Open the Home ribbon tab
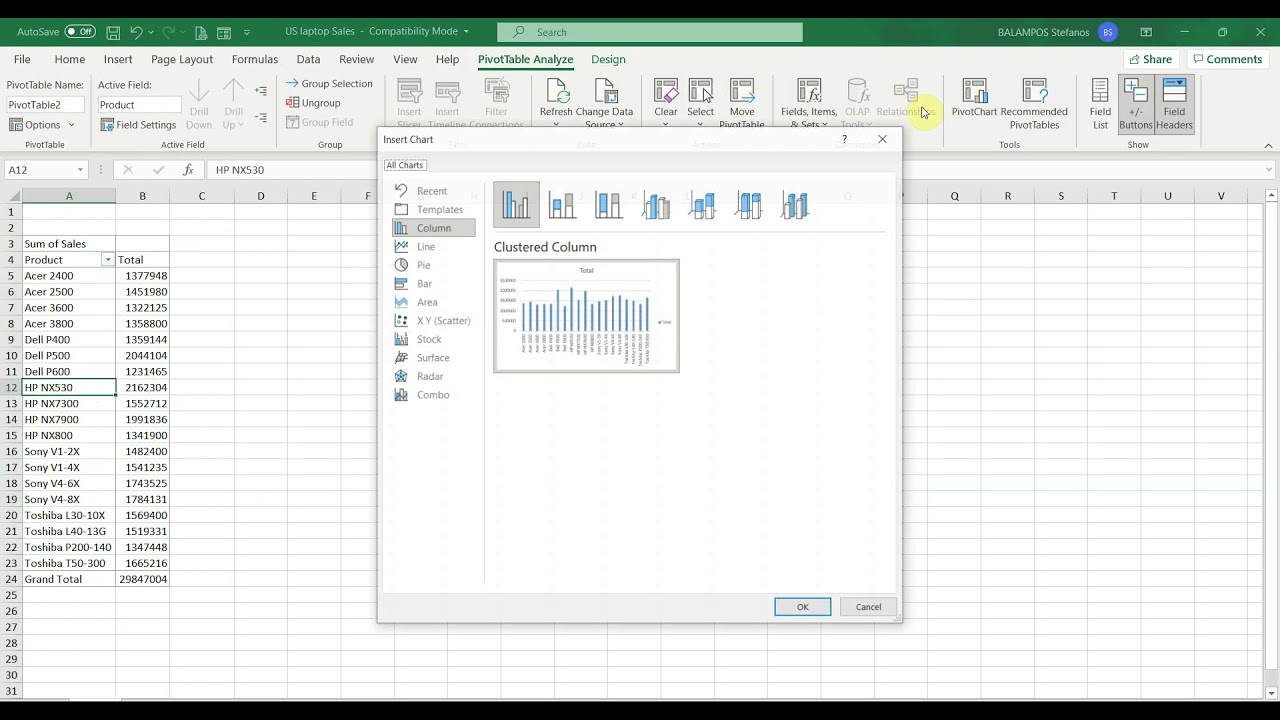The height and width of the screenshot is (720, 1280). [70, 59]
